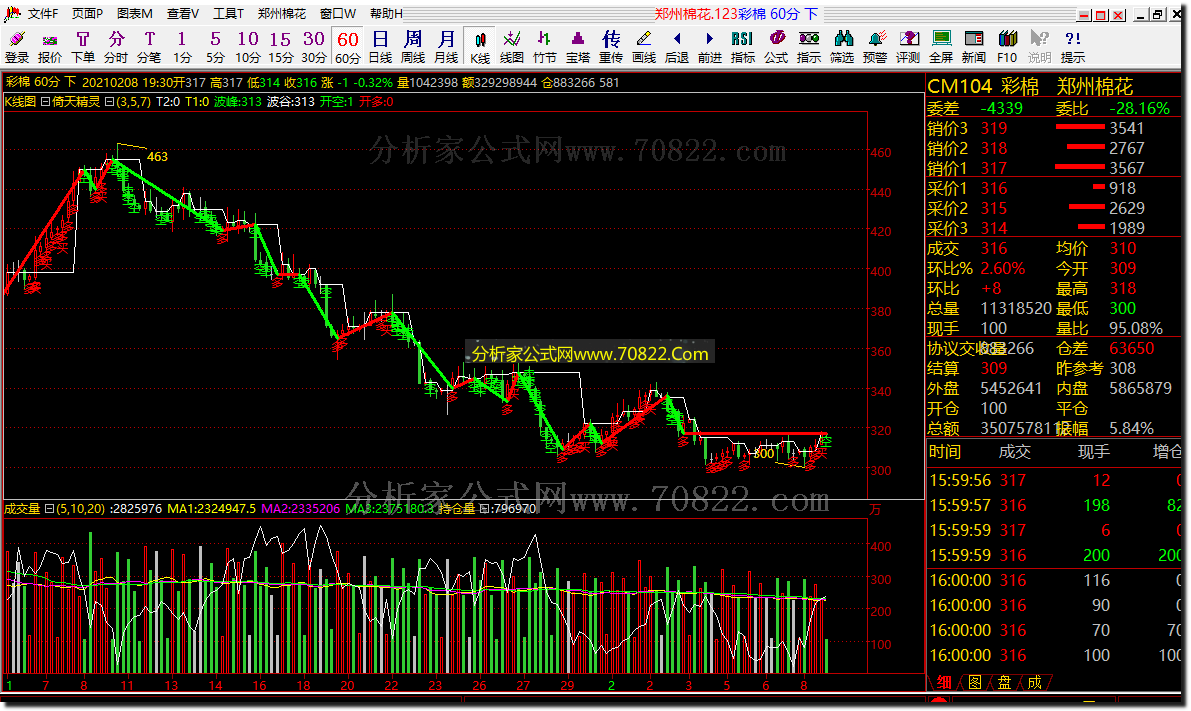Screen dimensions: 1191x711
Task: Select the 画线 draw-line tool
Action: coord(644,47)
